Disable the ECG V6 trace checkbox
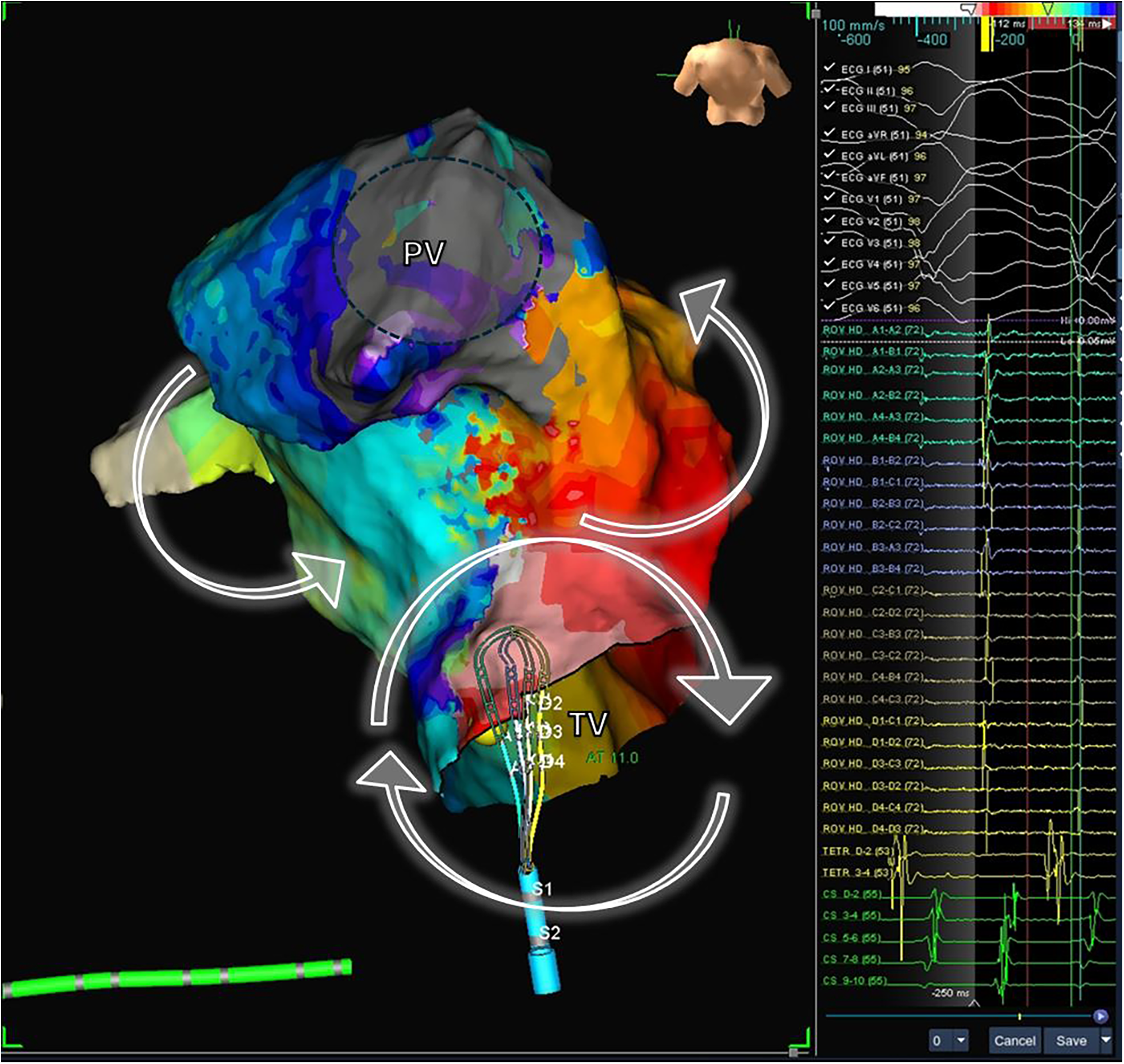Image resolution: width=1124 pixels, height=1064 pixels. point(828,307)
